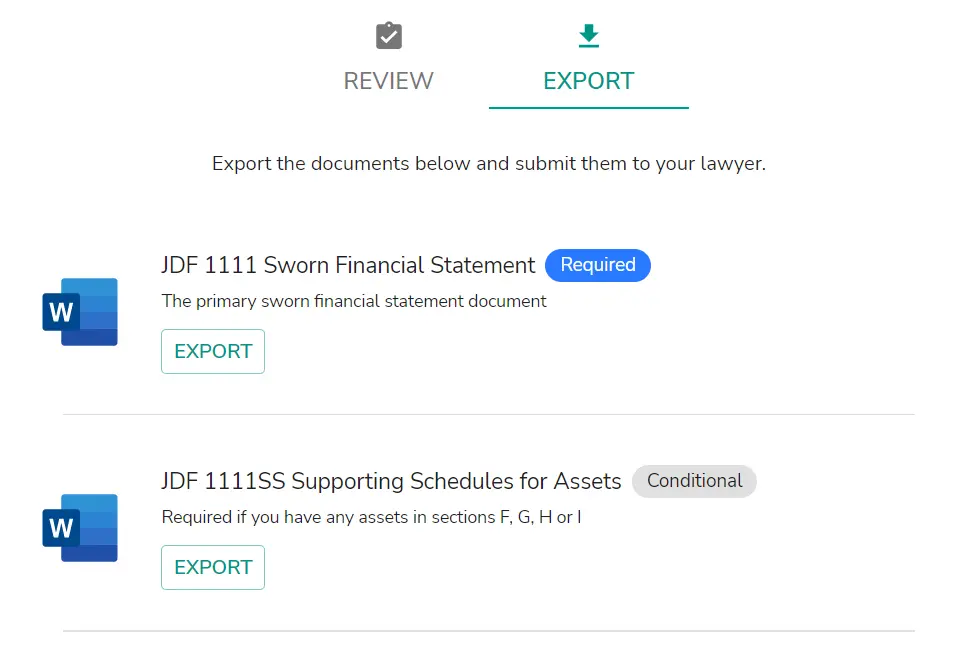Click the gray Conditional badge
This screenshot has height=651, width=976.
click(x=694, y=481)
